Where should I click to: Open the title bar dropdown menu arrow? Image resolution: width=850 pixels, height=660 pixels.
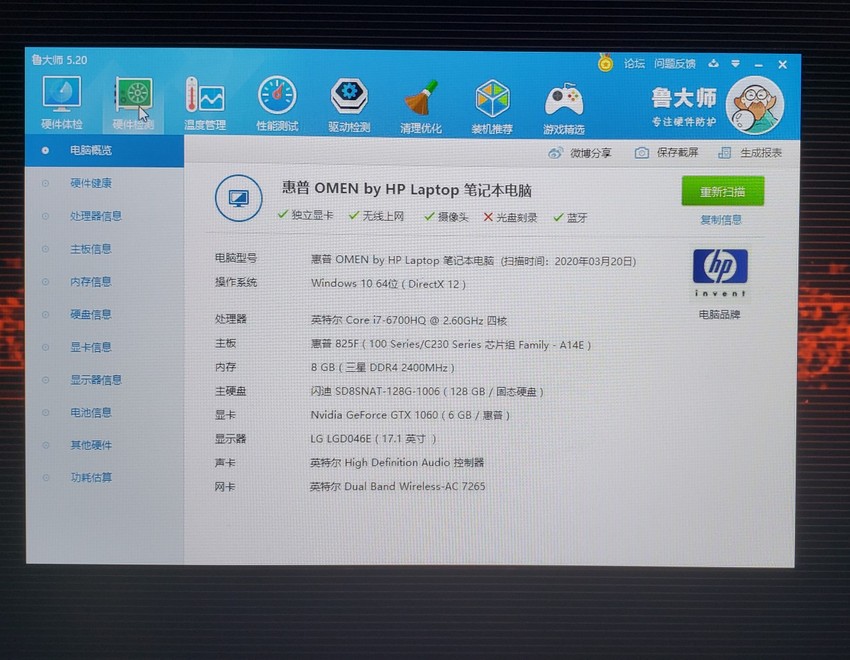coord(736,64)
